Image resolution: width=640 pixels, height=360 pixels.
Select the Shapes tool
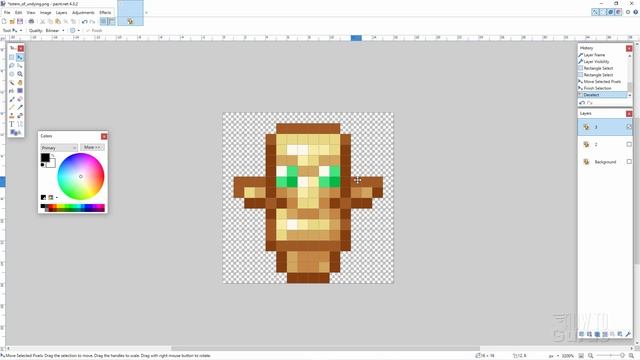(15, 132)
